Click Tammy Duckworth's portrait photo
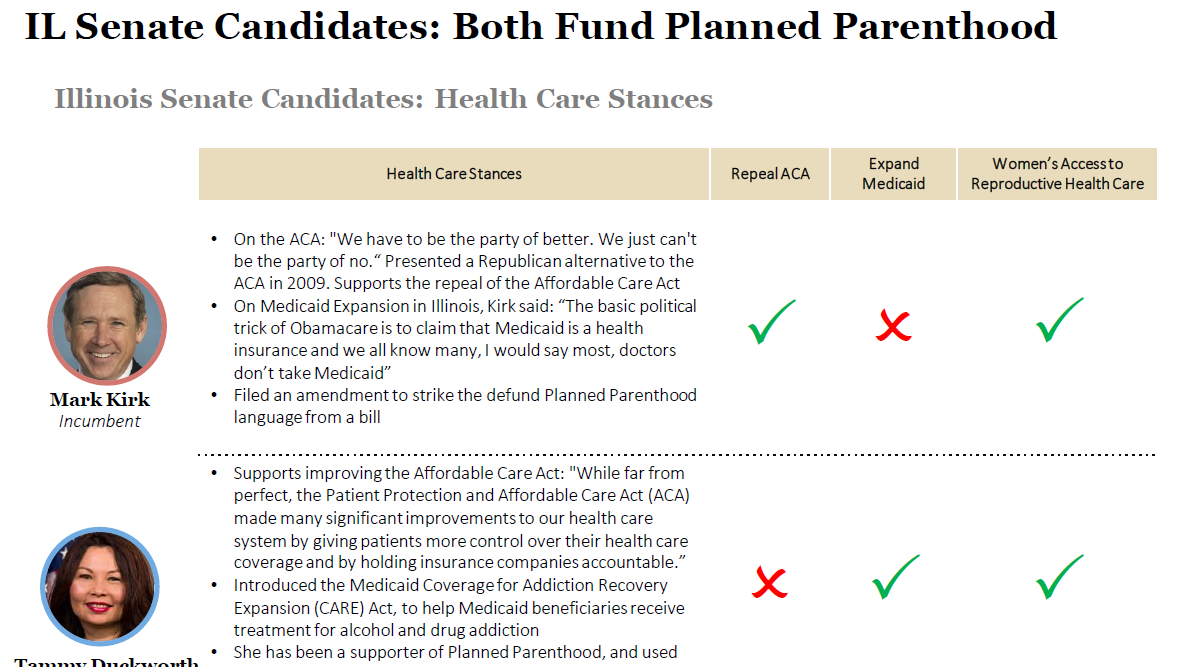Viewport: 1186px width, 667px height. click(99, 586)
